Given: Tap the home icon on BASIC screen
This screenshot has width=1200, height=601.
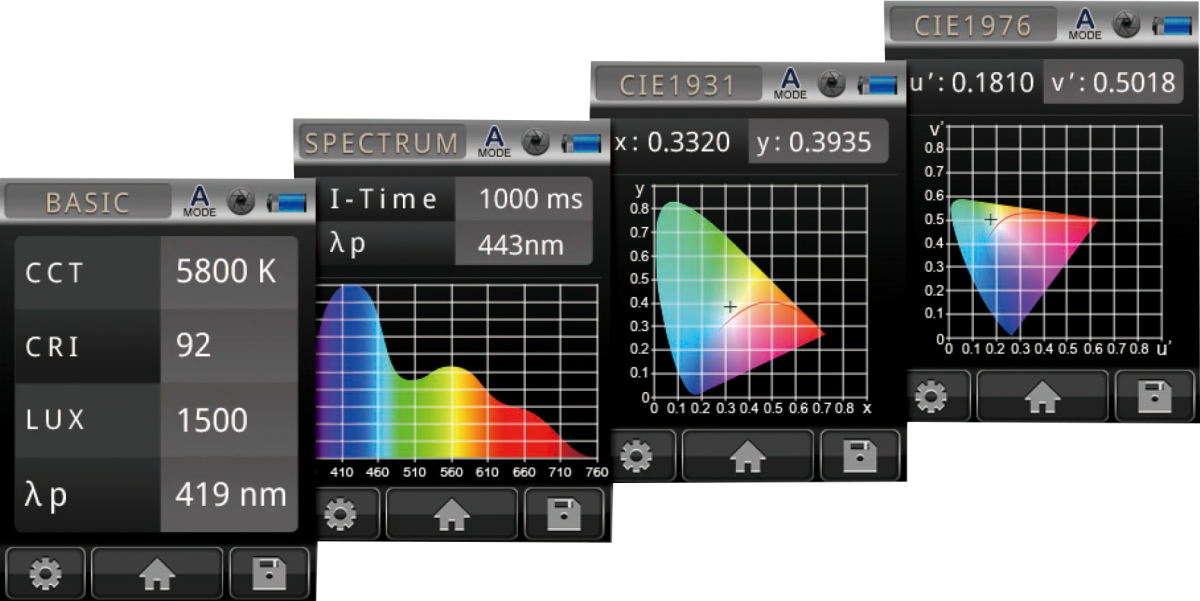Looking at the screenshot, I should click(157, 573).
